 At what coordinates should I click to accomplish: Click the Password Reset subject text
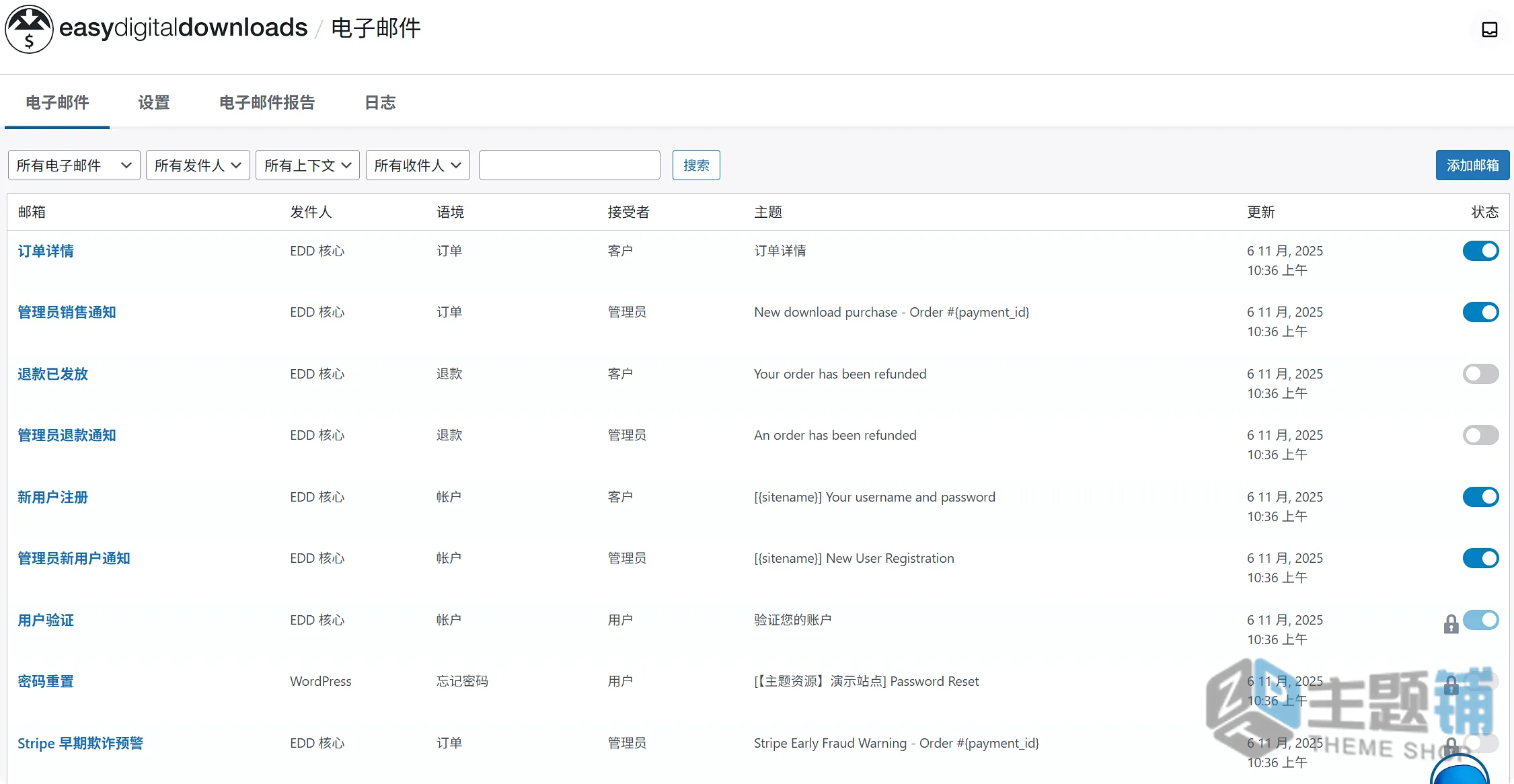866,681
